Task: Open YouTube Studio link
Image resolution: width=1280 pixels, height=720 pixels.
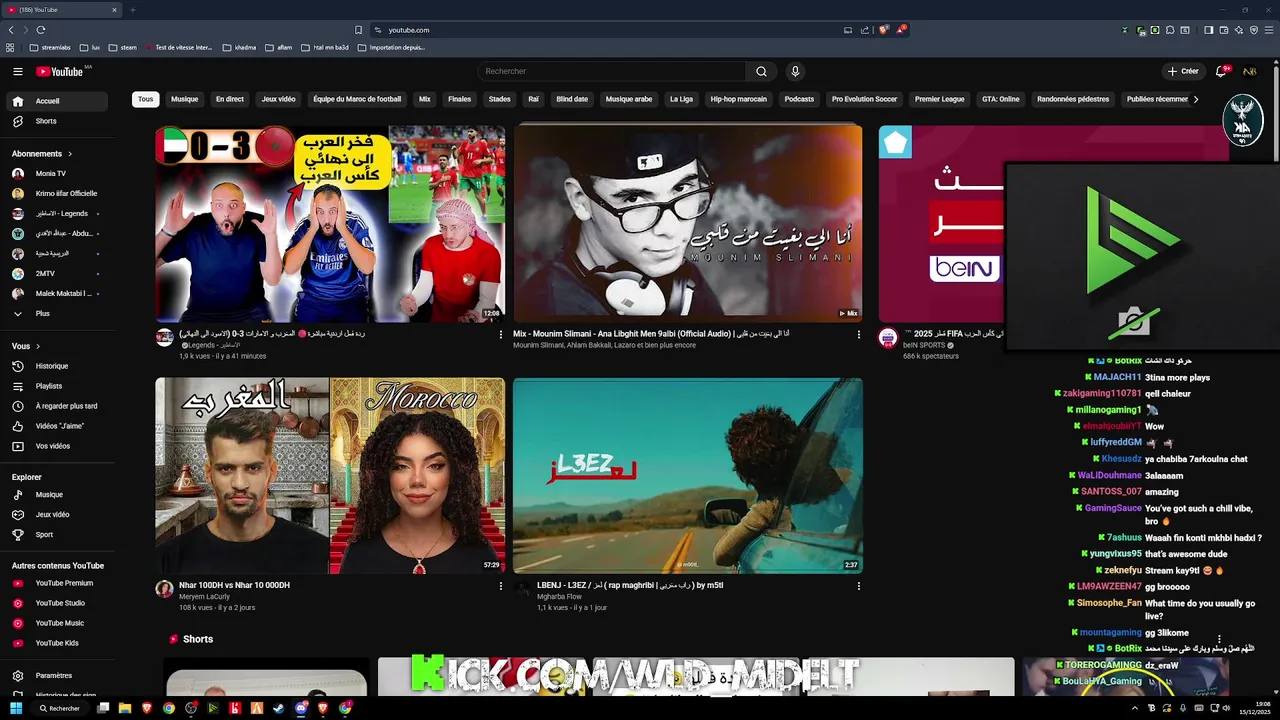Action: point(59,603)
